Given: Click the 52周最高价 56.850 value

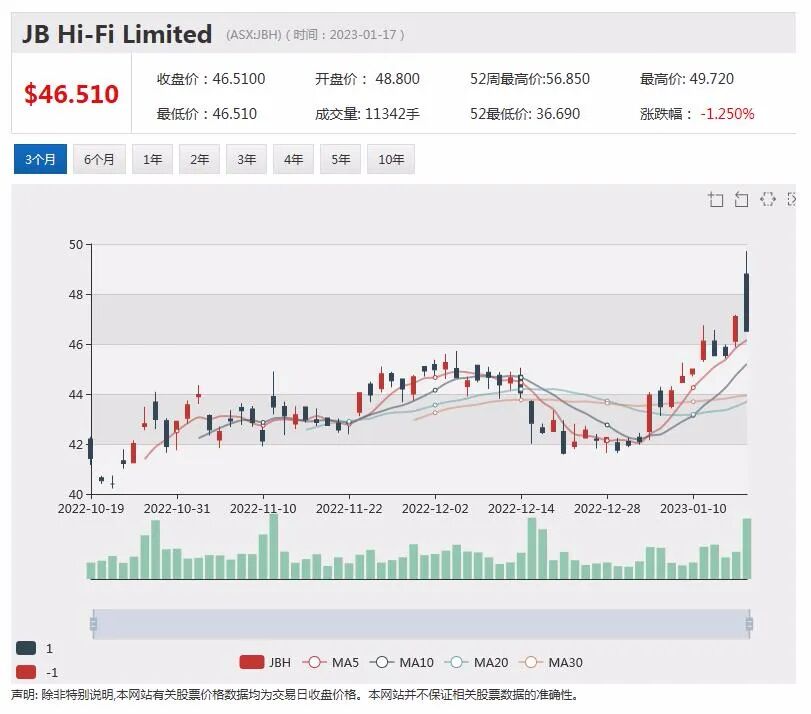Looking at the screenshot, I should [x=530, y=79].
